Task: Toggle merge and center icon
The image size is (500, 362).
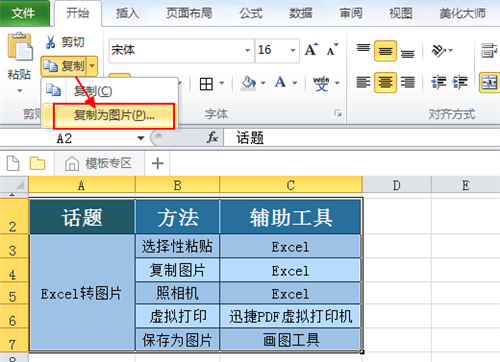Action: 489,82
